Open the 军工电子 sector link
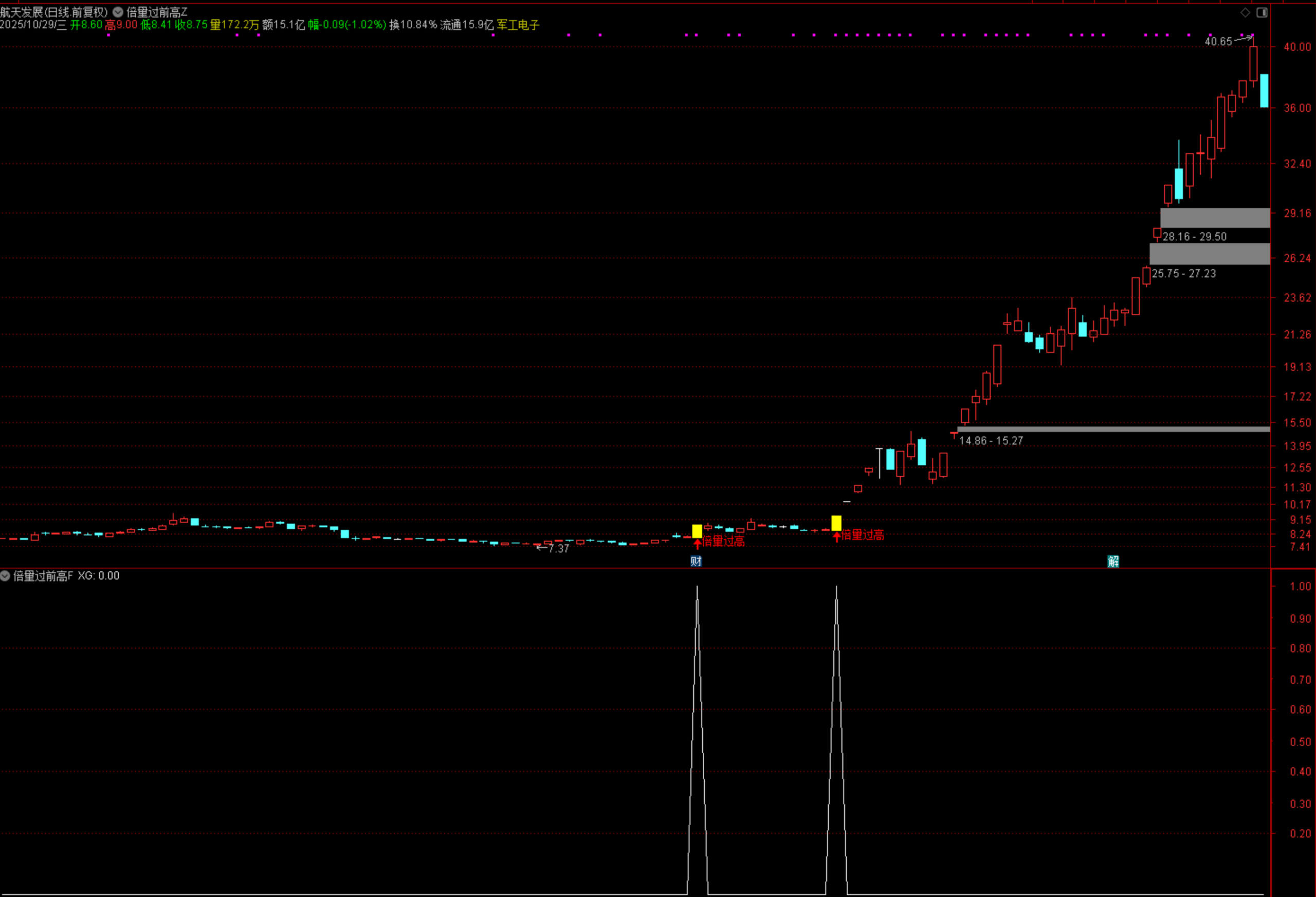The image size is (1316, 897). tap(518, 25)
